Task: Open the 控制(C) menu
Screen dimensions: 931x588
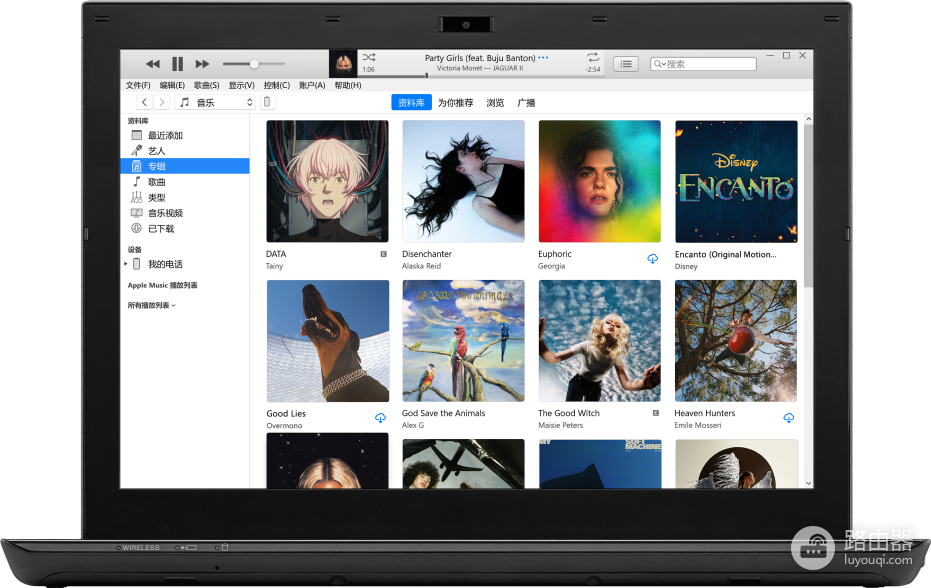Action: click(277, 86)
